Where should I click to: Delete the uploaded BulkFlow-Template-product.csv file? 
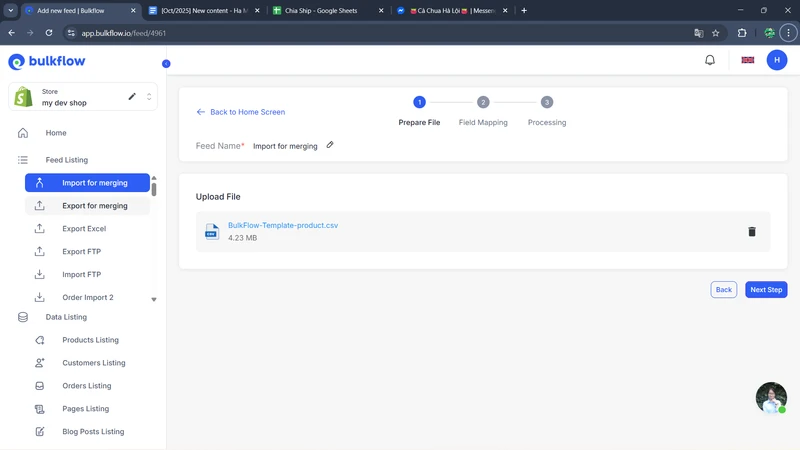point(752,232)
